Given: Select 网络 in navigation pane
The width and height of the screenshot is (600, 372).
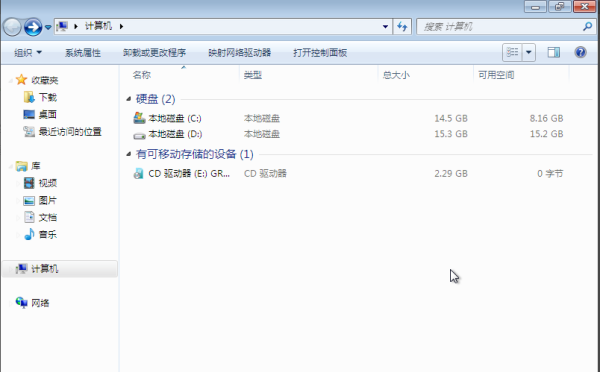Looking at the screenshot, I should [40, 303].
